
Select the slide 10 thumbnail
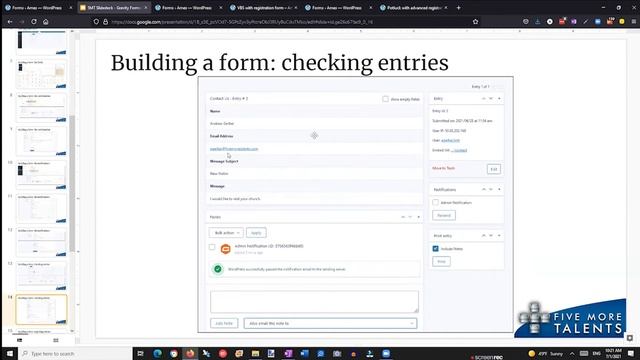pos(42,175)
